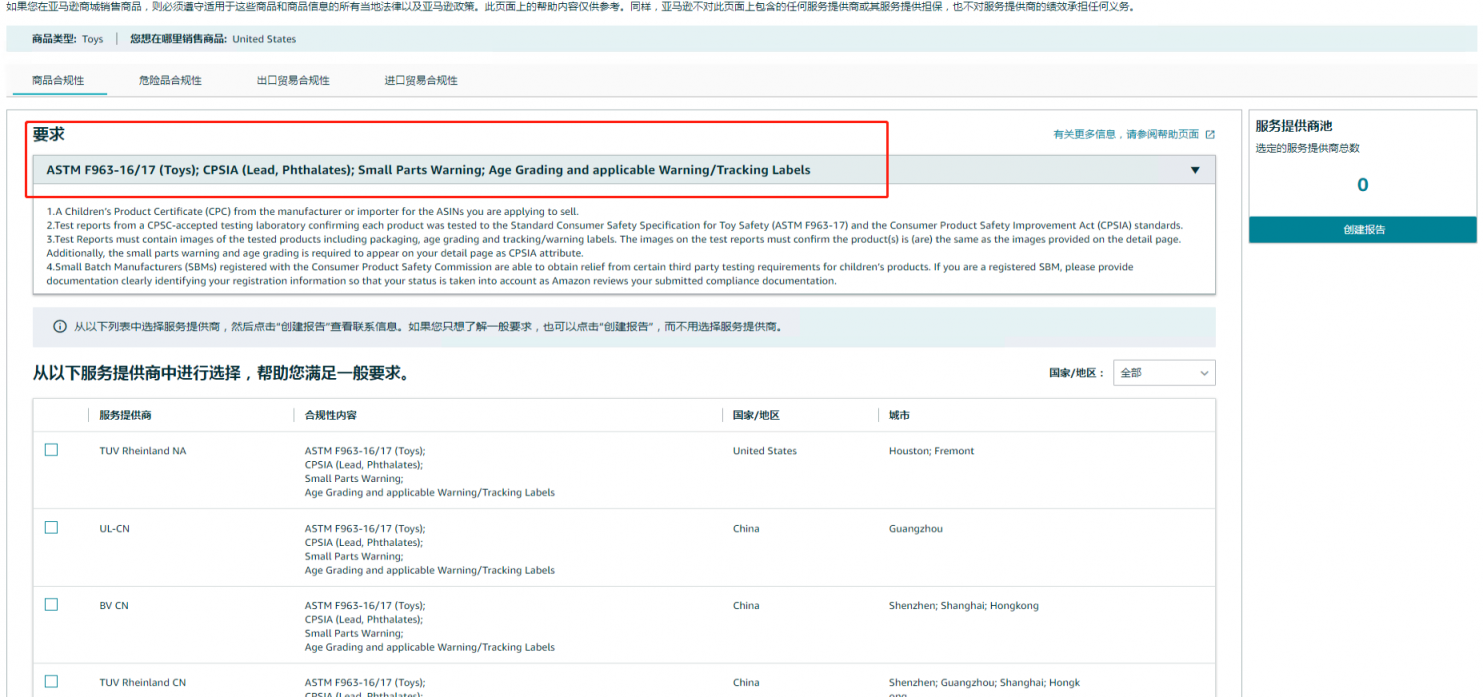
Task: Open the 有关更多信息，请参阅帮助页面 link
Action: [x=1126, y=134]
